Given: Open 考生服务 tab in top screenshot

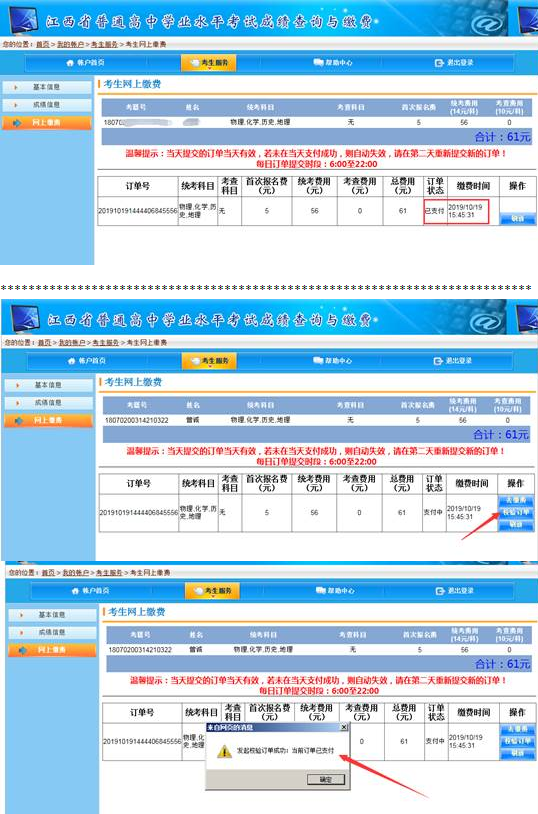Looking at the screenshot, I should (209, 63).
